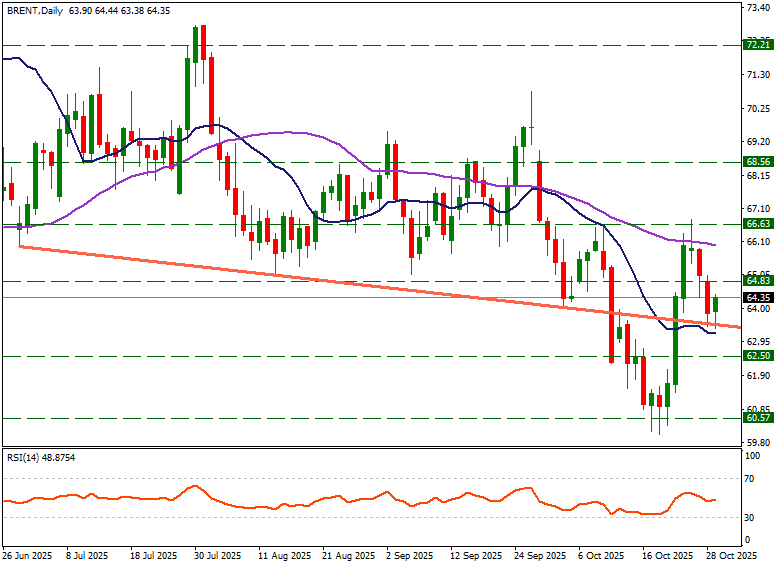Select the 72.21 resistance level label
The width and height of the screenshot is (781, 567).
coord(758,45)
